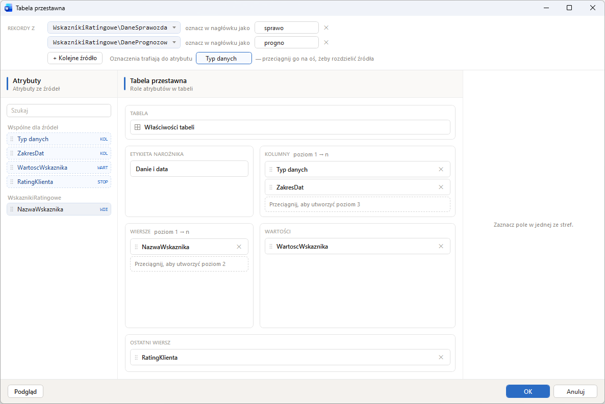Click the table grid icon beside Właściwości tabeli
The image size is (605, 404).
(x=137, y=127)
